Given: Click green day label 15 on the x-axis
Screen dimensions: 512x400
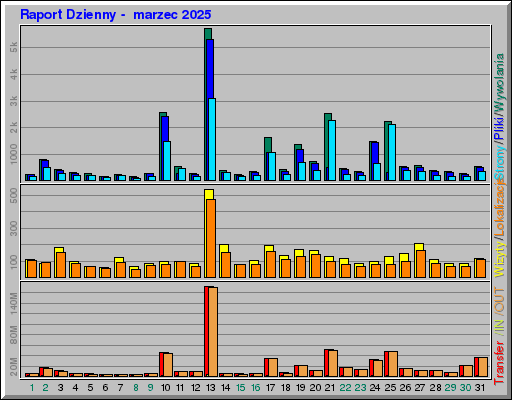Looking at the screenshot, I should pos(240,388).
